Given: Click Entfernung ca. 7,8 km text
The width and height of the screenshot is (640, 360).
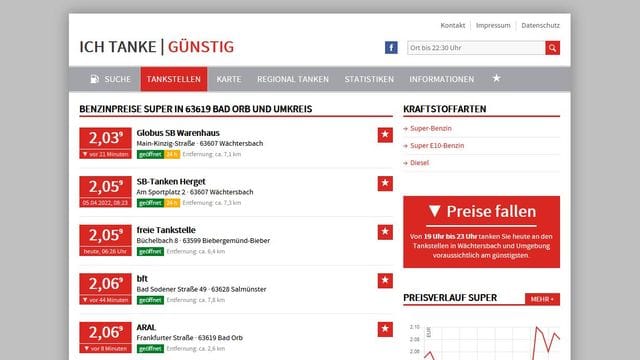Looking at the screenshot, I should [x=196, y=300].
